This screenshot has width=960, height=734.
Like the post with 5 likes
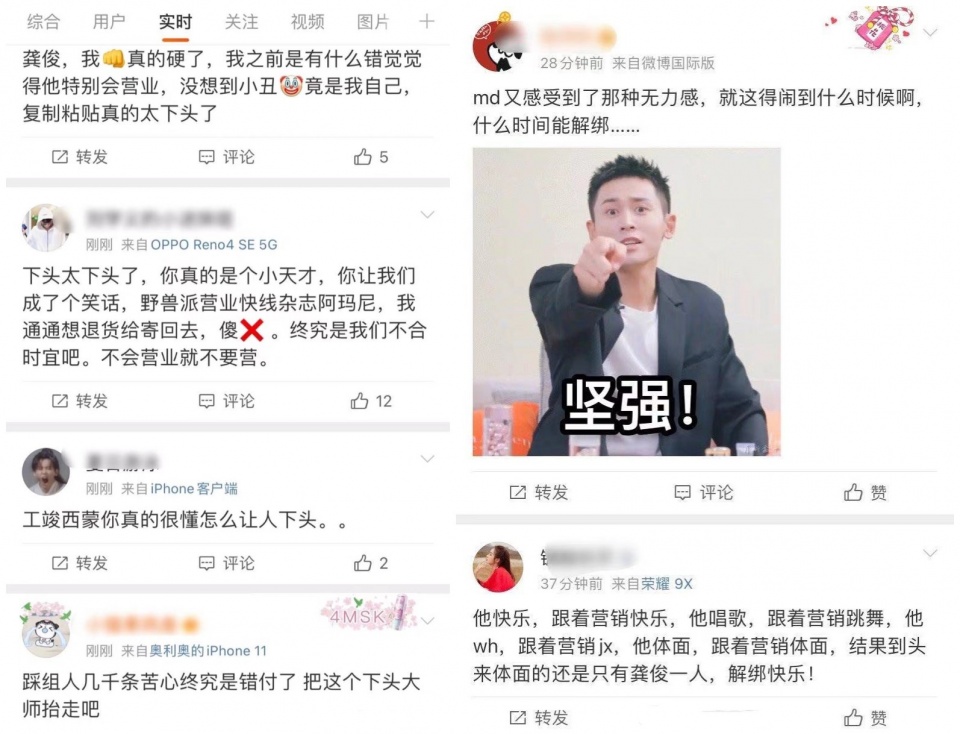click(371, 157)
